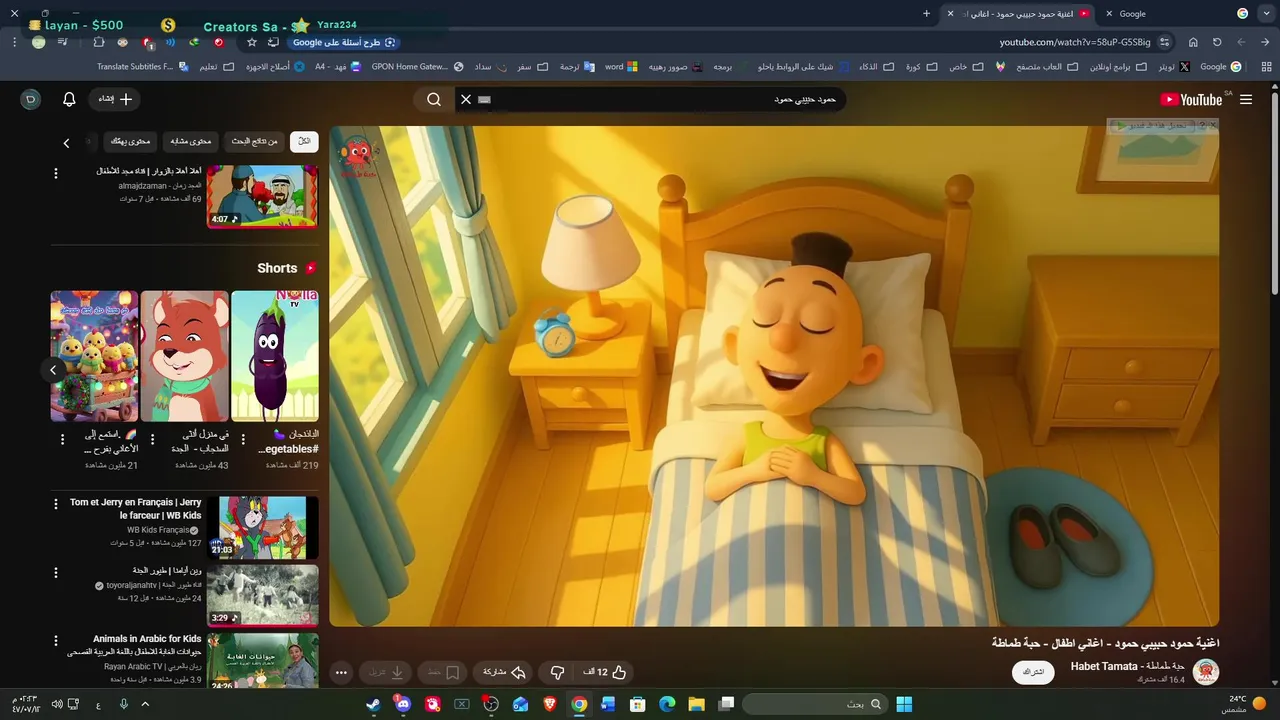Click 'Ask Google' lens button in address bar
The height and width of the screenshot is (720, 1280).
point(344,42)
